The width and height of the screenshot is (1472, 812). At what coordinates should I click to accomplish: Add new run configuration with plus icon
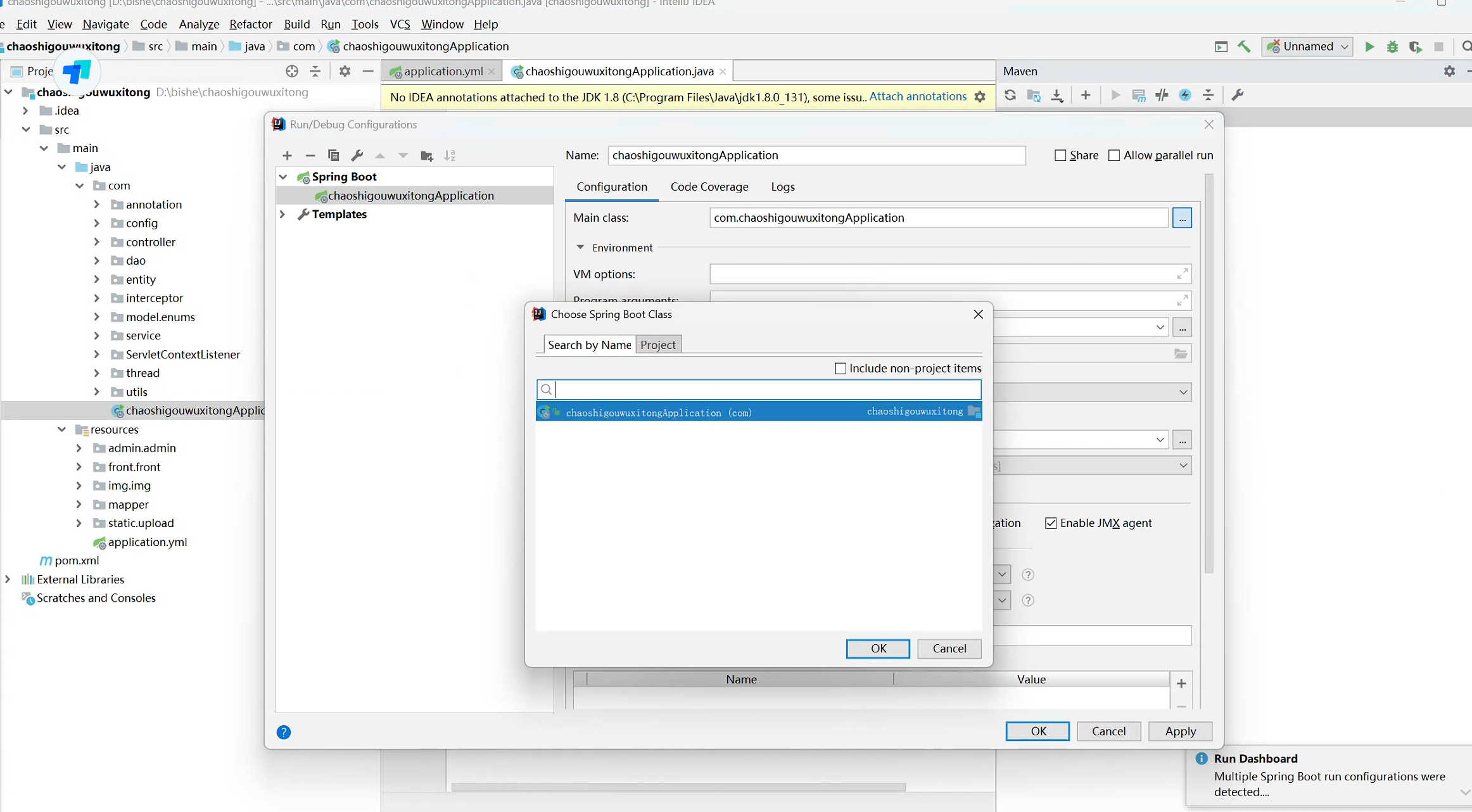[287, 156]
